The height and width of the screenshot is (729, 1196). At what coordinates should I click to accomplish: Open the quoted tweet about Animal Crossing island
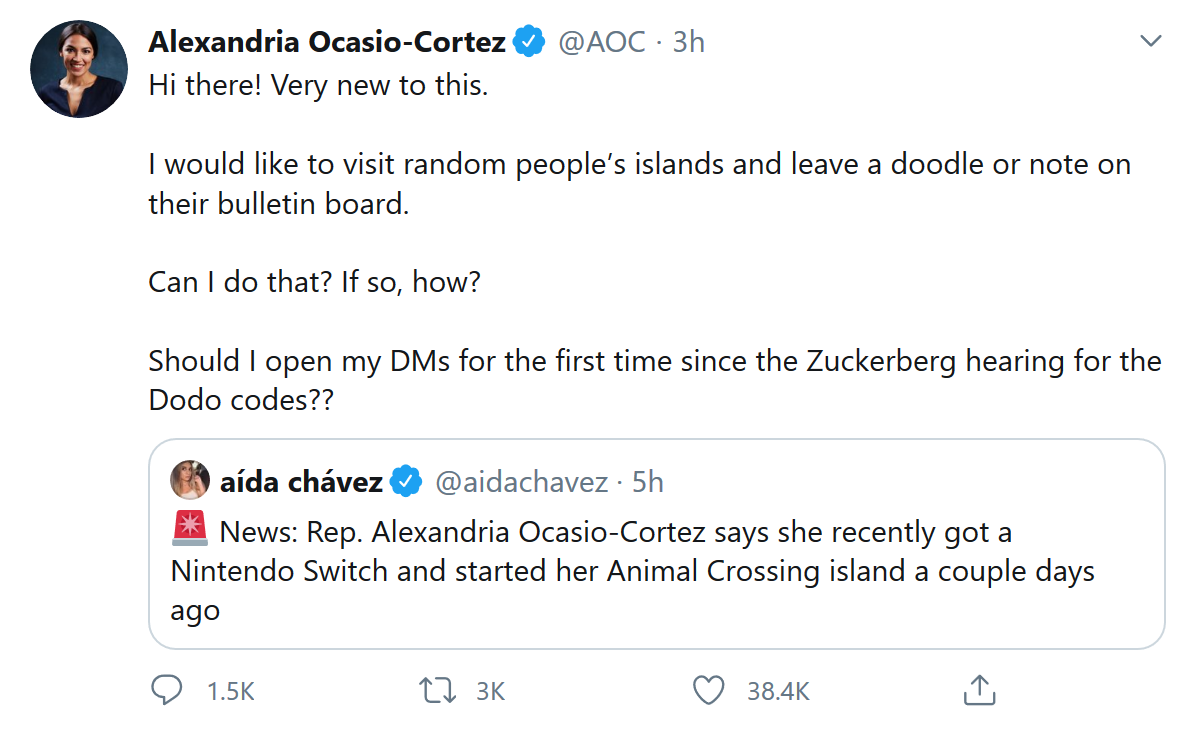point(656,570)
